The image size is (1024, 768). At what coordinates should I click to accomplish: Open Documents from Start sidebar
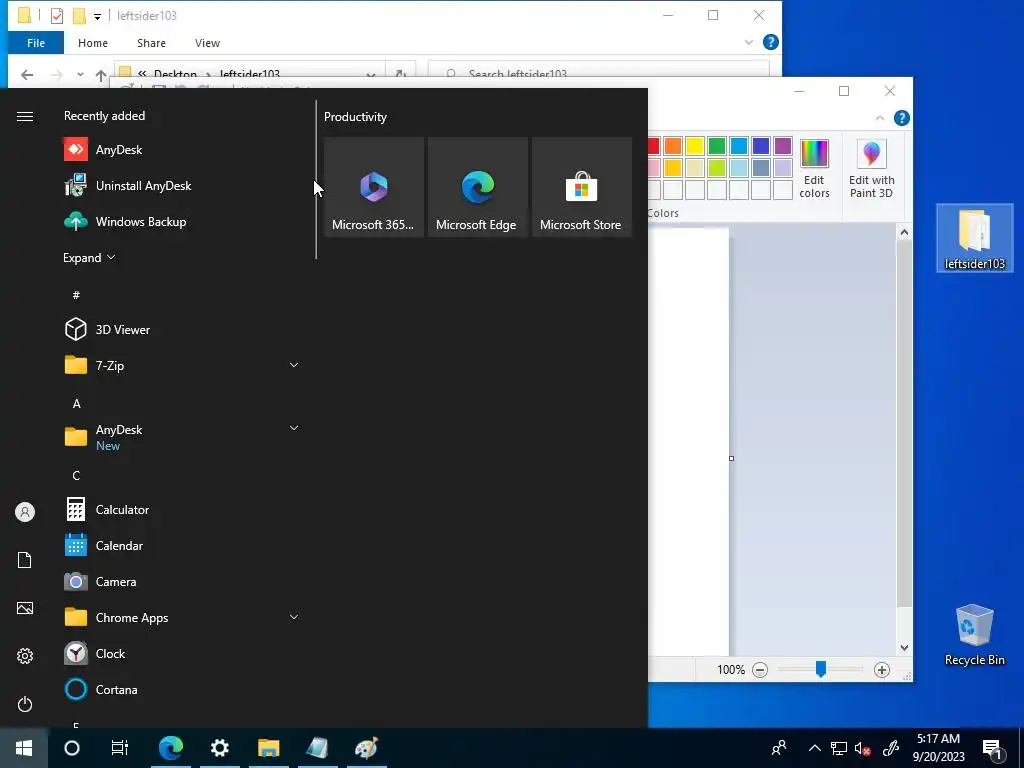(25, 560)
